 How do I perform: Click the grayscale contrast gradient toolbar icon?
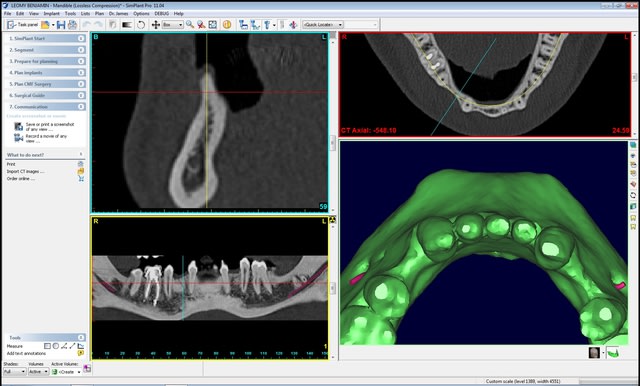tap(127, 25)
